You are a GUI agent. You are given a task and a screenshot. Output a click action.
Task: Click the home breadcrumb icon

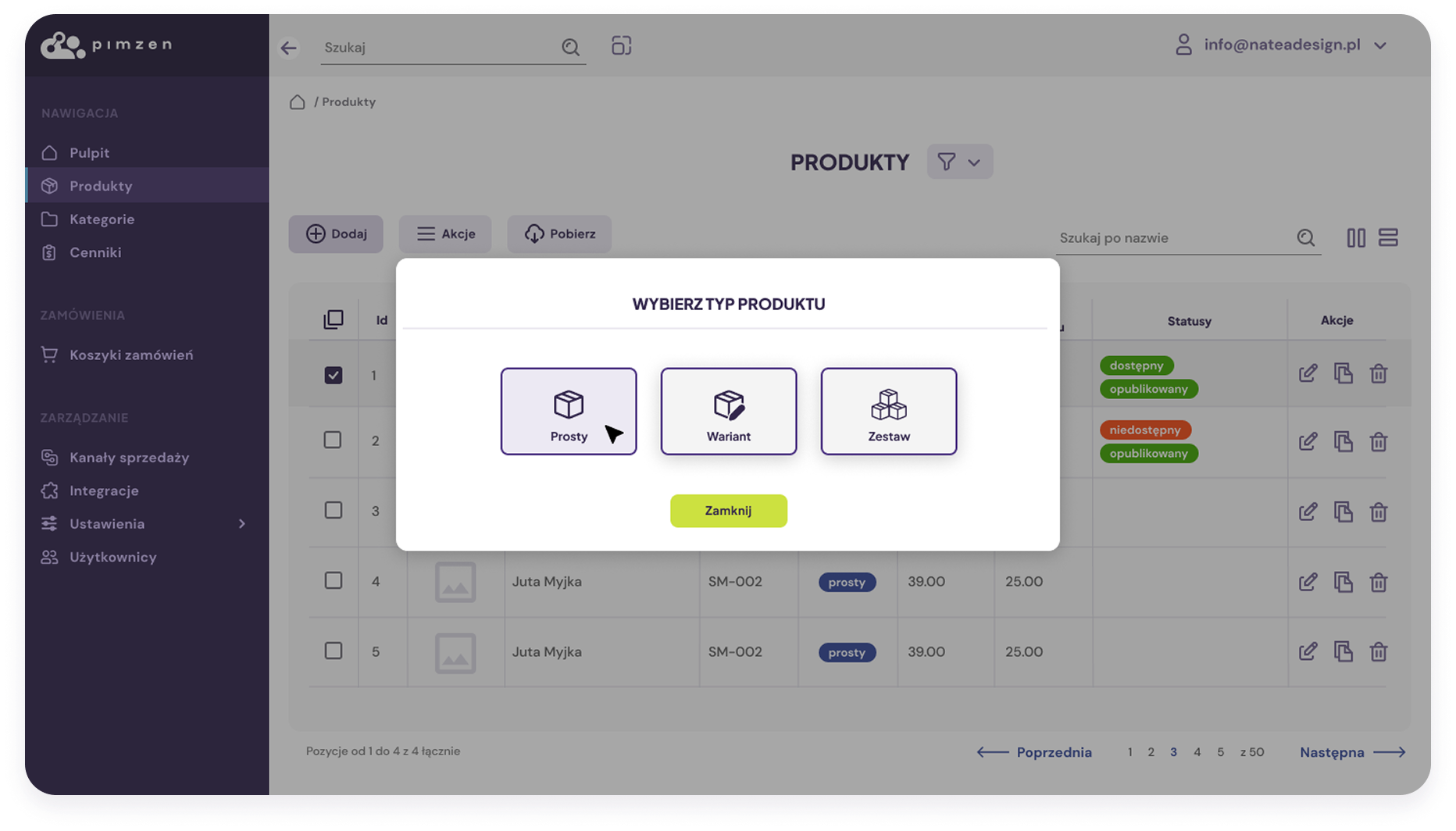pos(297,102)
